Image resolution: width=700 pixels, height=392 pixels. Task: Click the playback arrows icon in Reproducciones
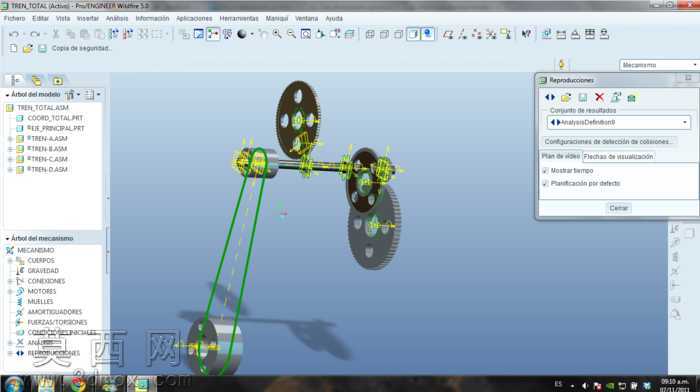click(550, 97)
